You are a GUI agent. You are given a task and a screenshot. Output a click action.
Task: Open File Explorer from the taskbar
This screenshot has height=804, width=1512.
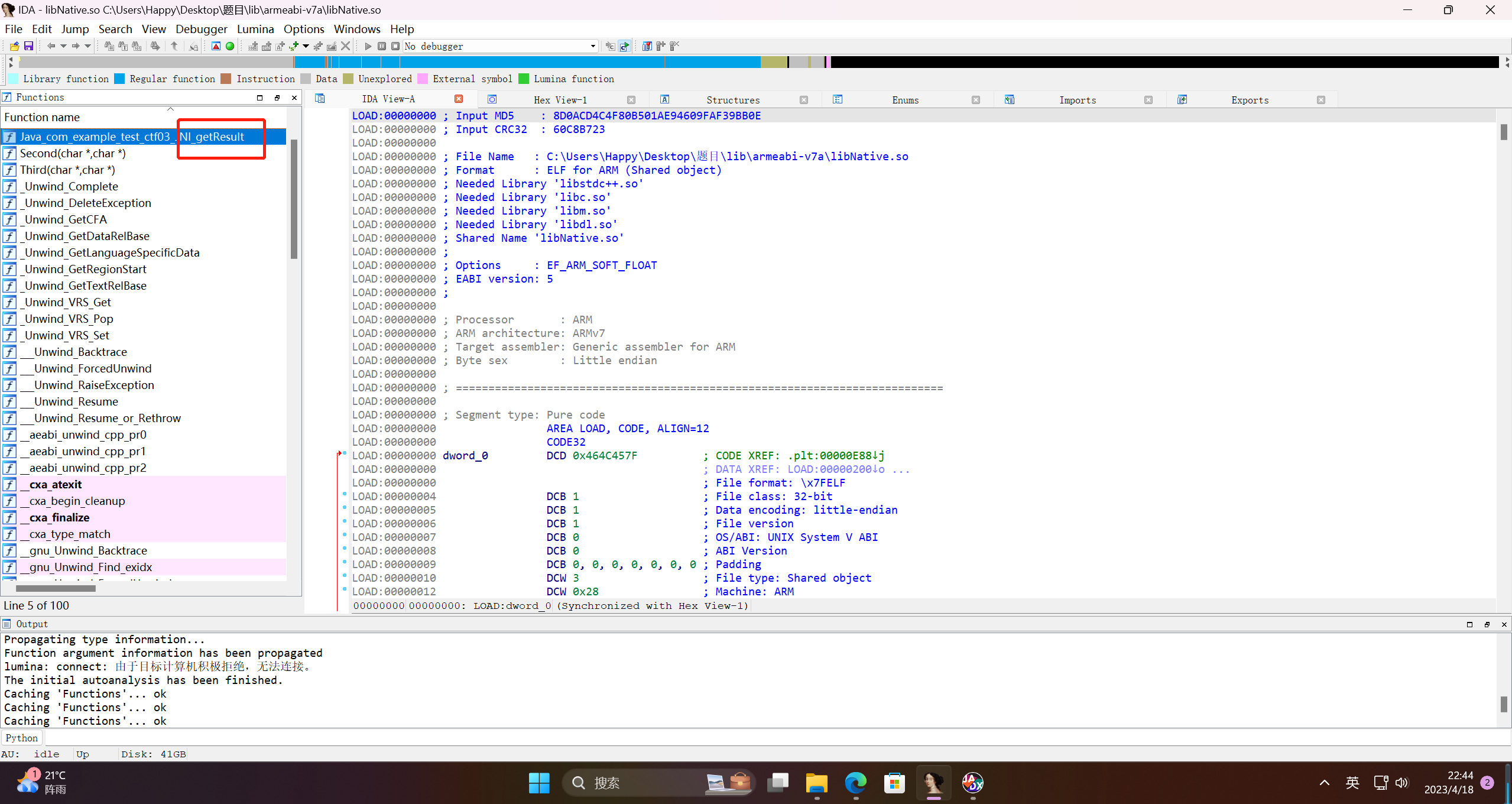(x=816, y=783)
